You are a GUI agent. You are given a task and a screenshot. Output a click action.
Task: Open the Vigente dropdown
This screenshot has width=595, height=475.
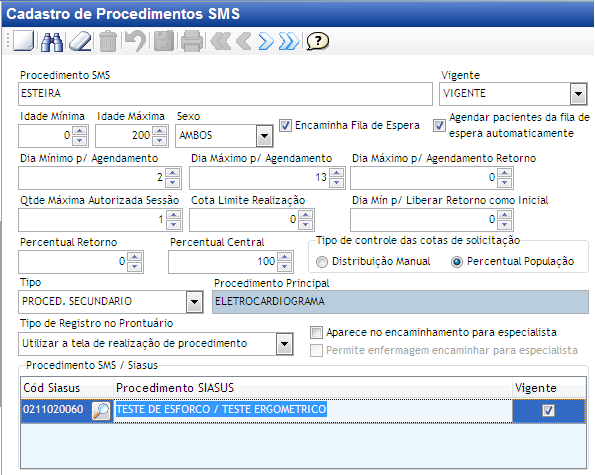578,94
